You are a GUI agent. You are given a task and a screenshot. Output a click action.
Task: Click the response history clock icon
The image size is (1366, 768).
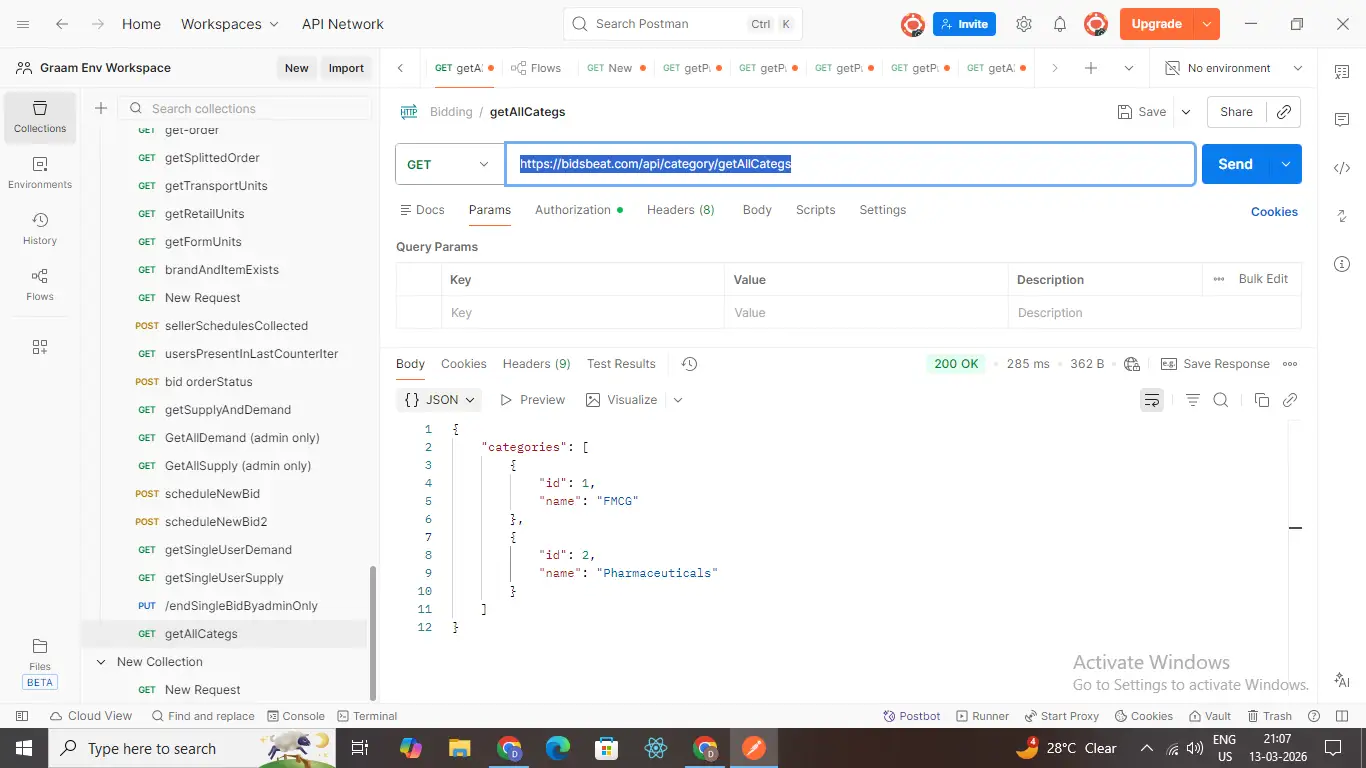pos(689,364)
